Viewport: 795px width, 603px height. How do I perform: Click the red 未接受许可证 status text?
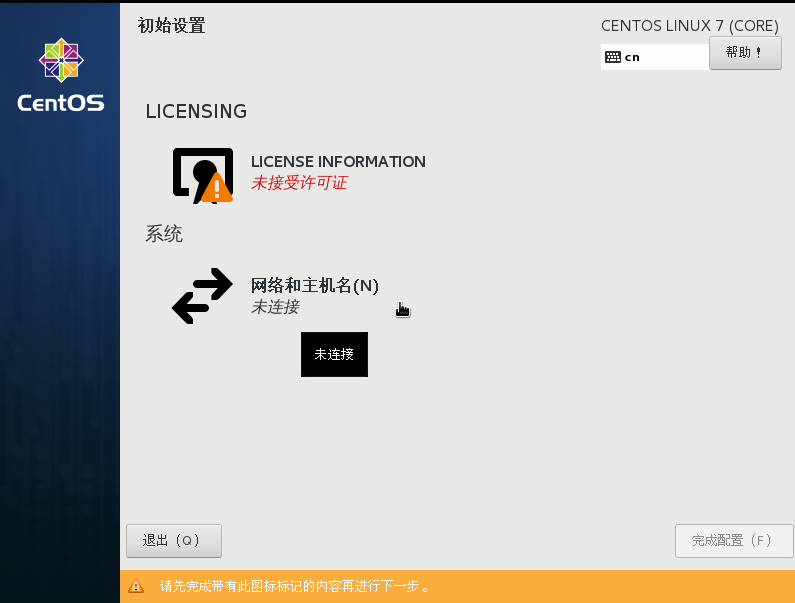pyautogui.click(x=299, y=183)
